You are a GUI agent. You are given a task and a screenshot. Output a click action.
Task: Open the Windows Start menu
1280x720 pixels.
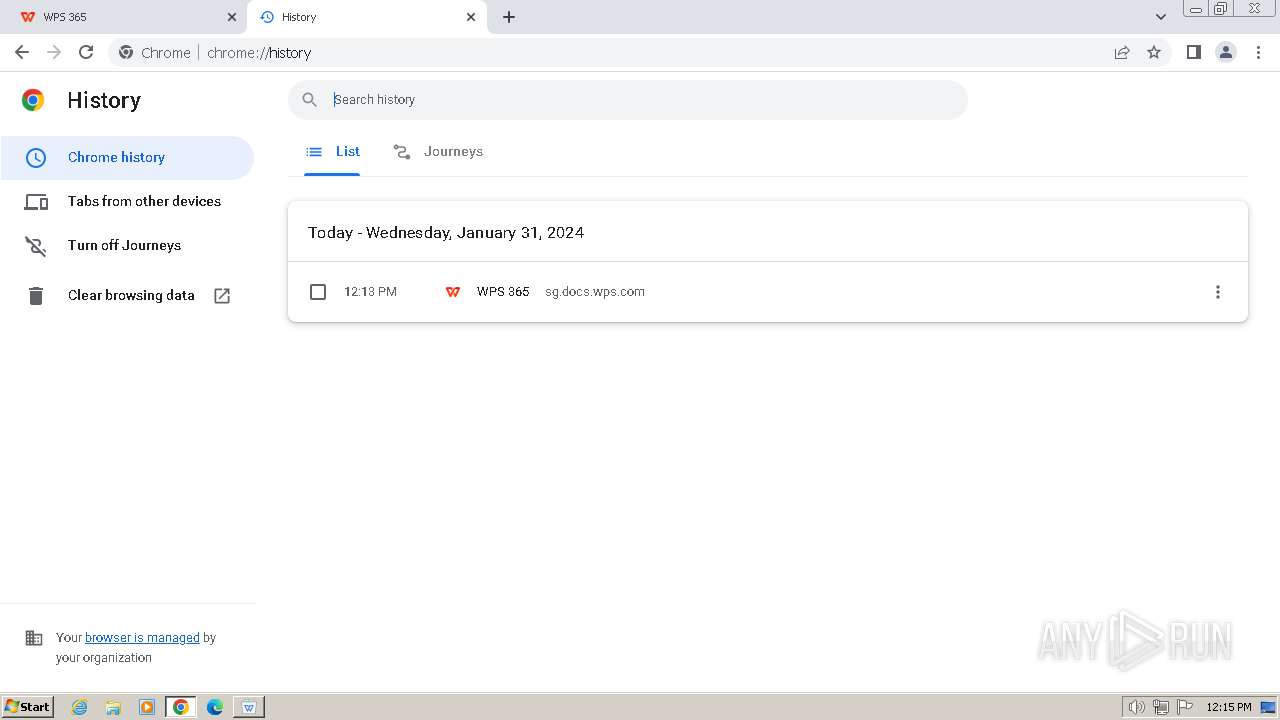tap(28, 706)
